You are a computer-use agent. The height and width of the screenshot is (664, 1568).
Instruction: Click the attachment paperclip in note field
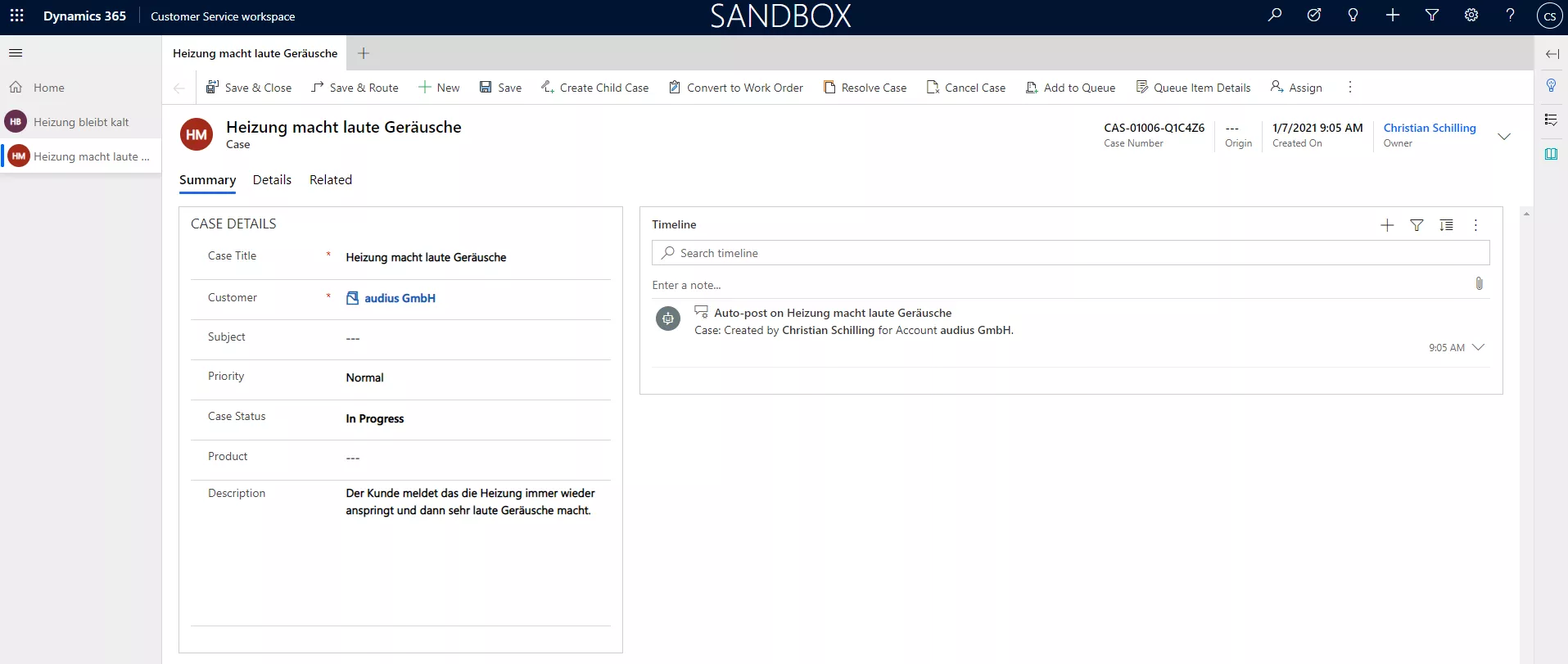click(x=1478, y=283)
